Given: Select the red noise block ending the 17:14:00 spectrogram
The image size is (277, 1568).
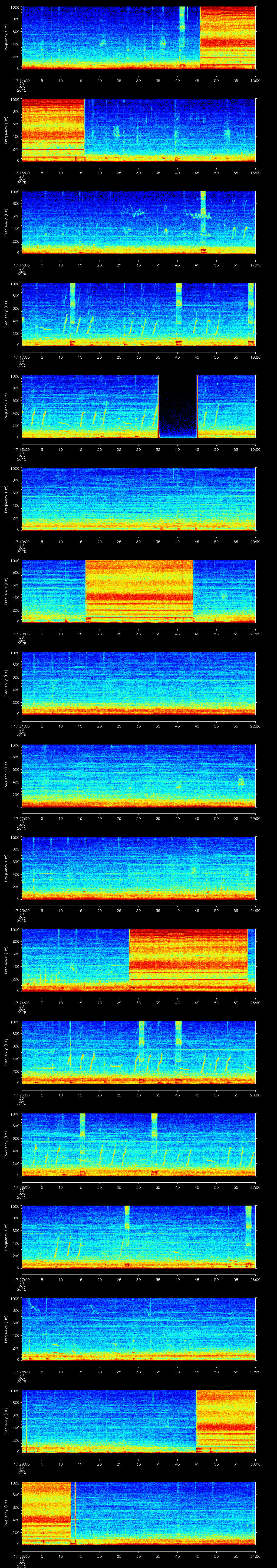Looking at the screenshot, I should [228, 38].
